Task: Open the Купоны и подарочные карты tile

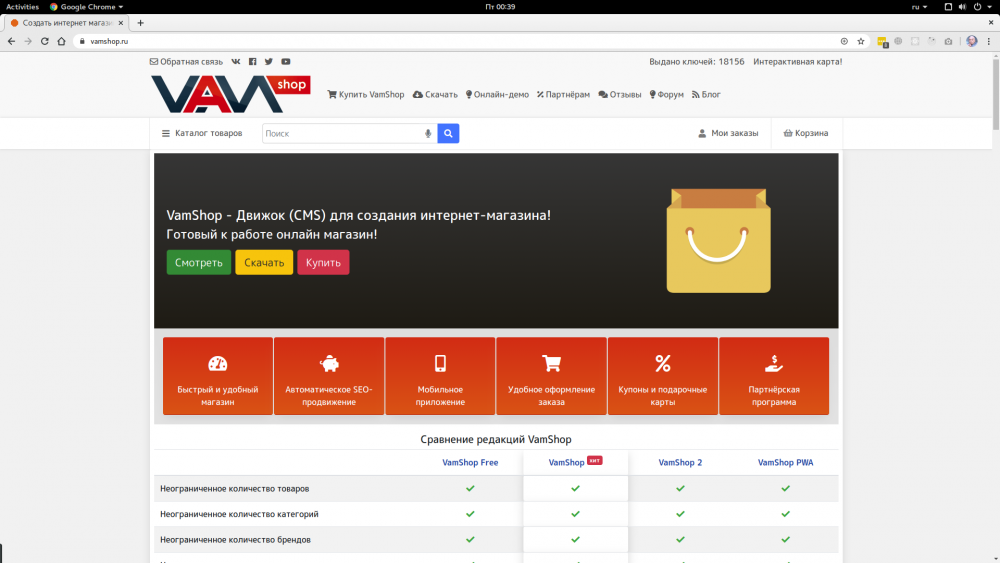Action: (663, 376)
